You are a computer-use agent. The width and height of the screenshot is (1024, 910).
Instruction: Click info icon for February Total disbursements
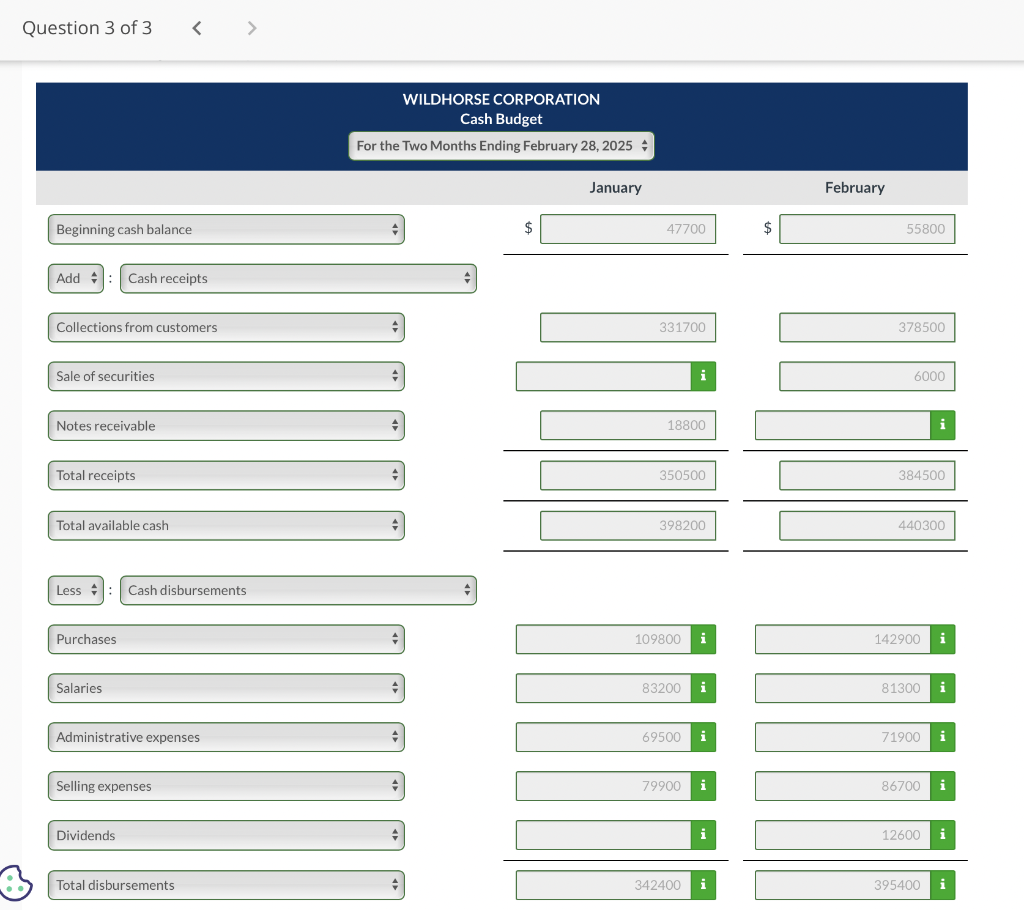click(x=942, y=885)
